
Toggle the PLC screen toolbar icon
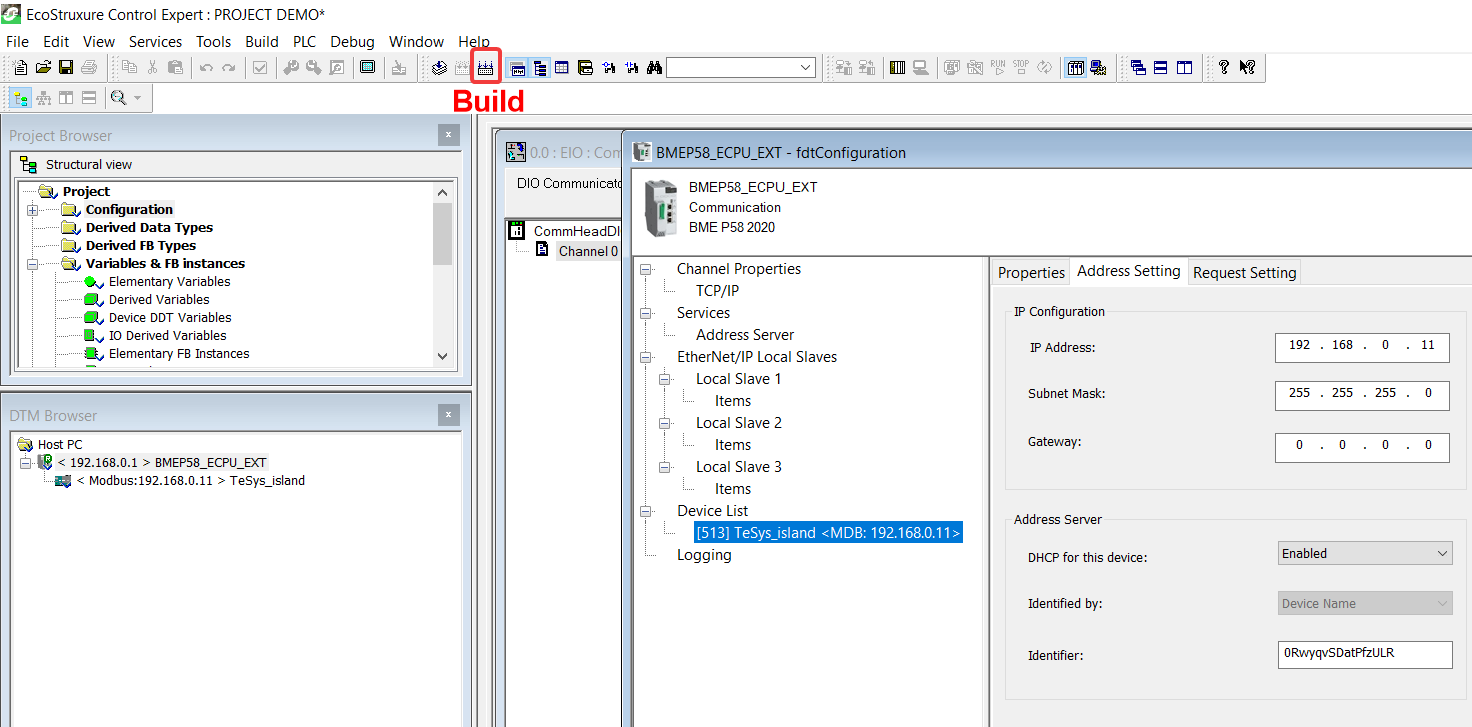pos(367,68)
